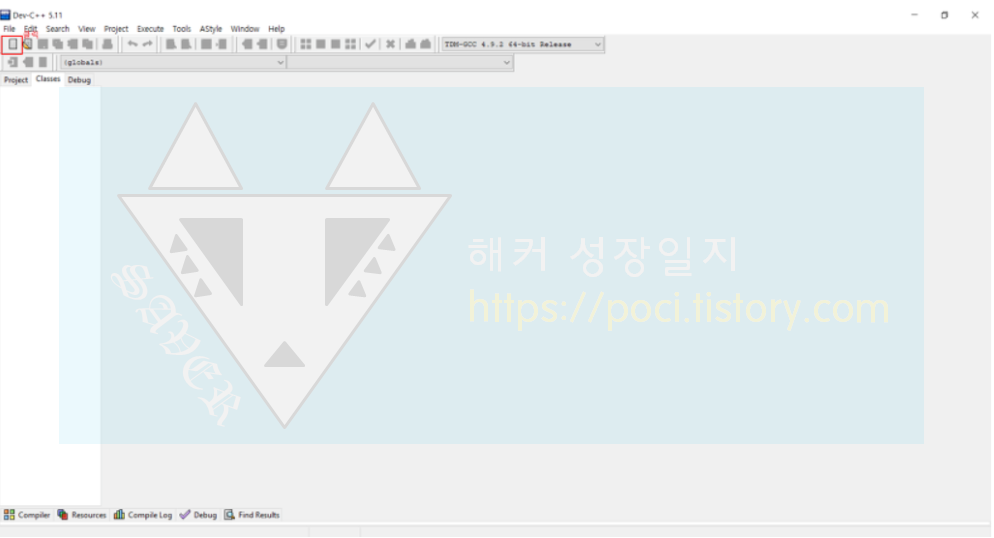994x538 pixels.
Task: Switch to the Classes side tab
Action: click(48, 79)
